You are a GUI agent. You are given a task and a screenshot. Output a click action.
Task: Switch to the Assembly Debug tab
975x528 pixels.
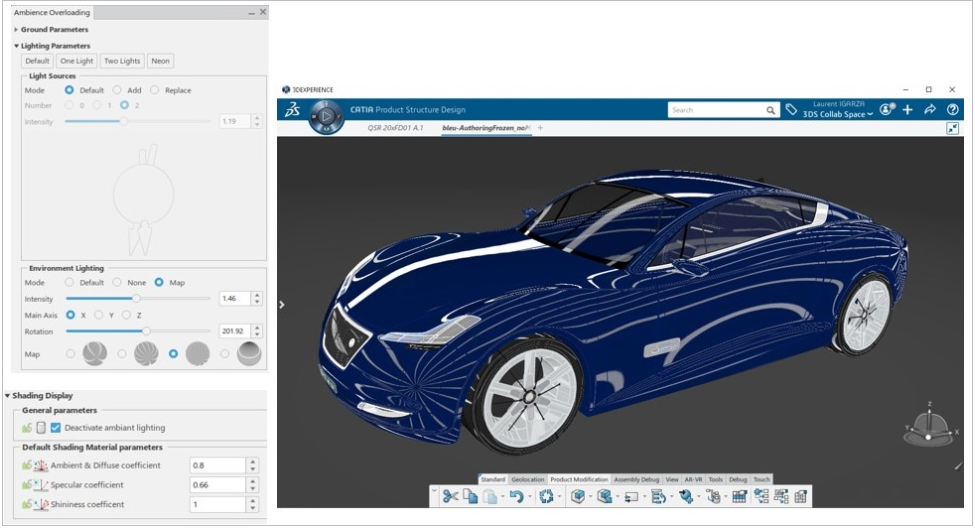pos(637,480)
